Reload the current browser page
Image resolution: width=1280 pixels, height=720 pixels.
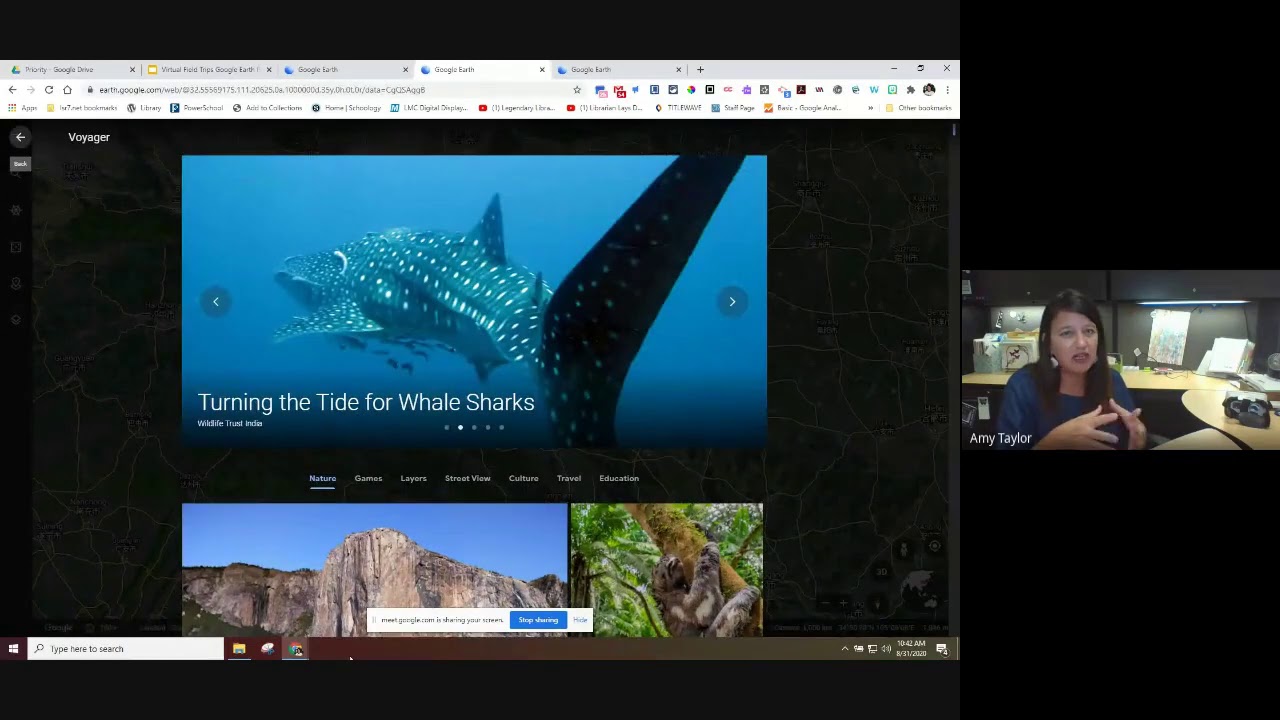(x=48, y=90)
